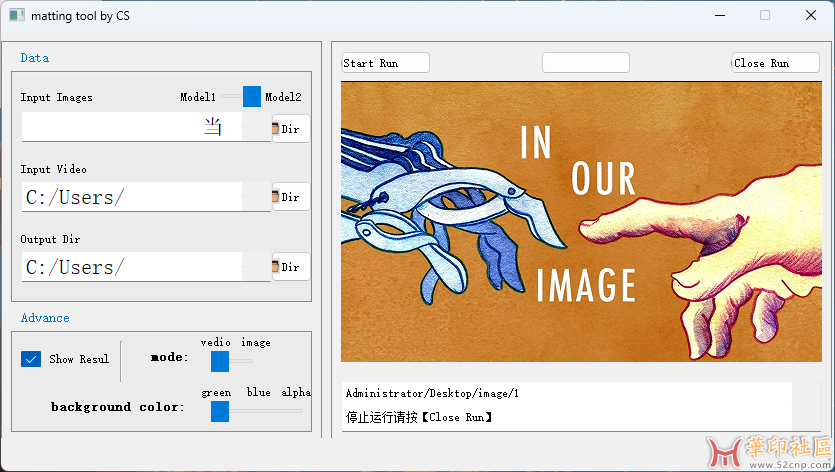This screenshot has width=835, height=472.
Task: Toggle the Show Result checkbox
Action: tap(31, 359)
